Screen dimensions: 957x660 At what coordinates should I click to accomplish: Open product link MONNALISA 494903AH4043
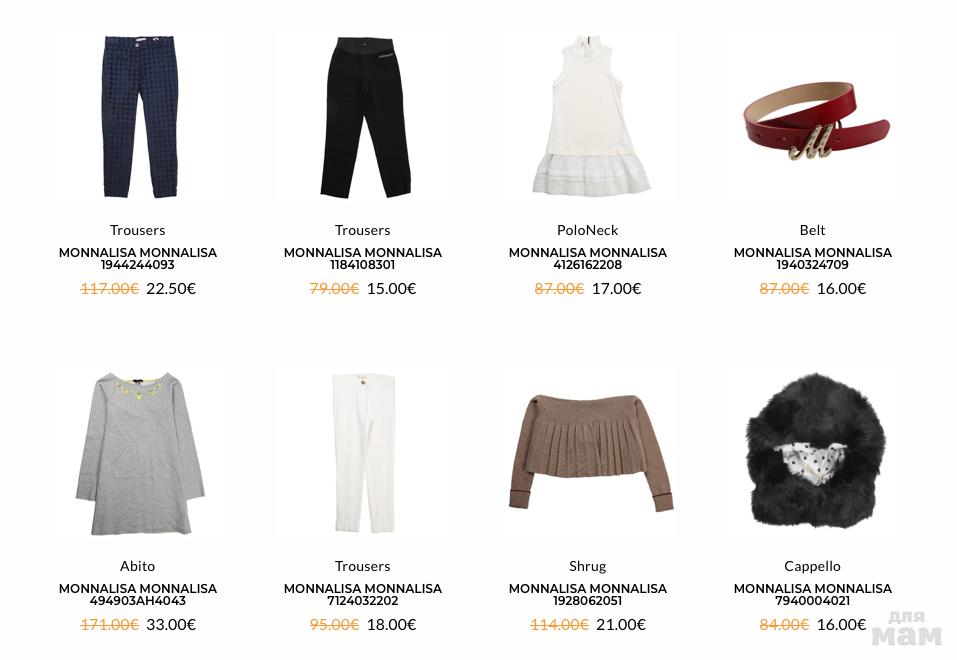138,595
